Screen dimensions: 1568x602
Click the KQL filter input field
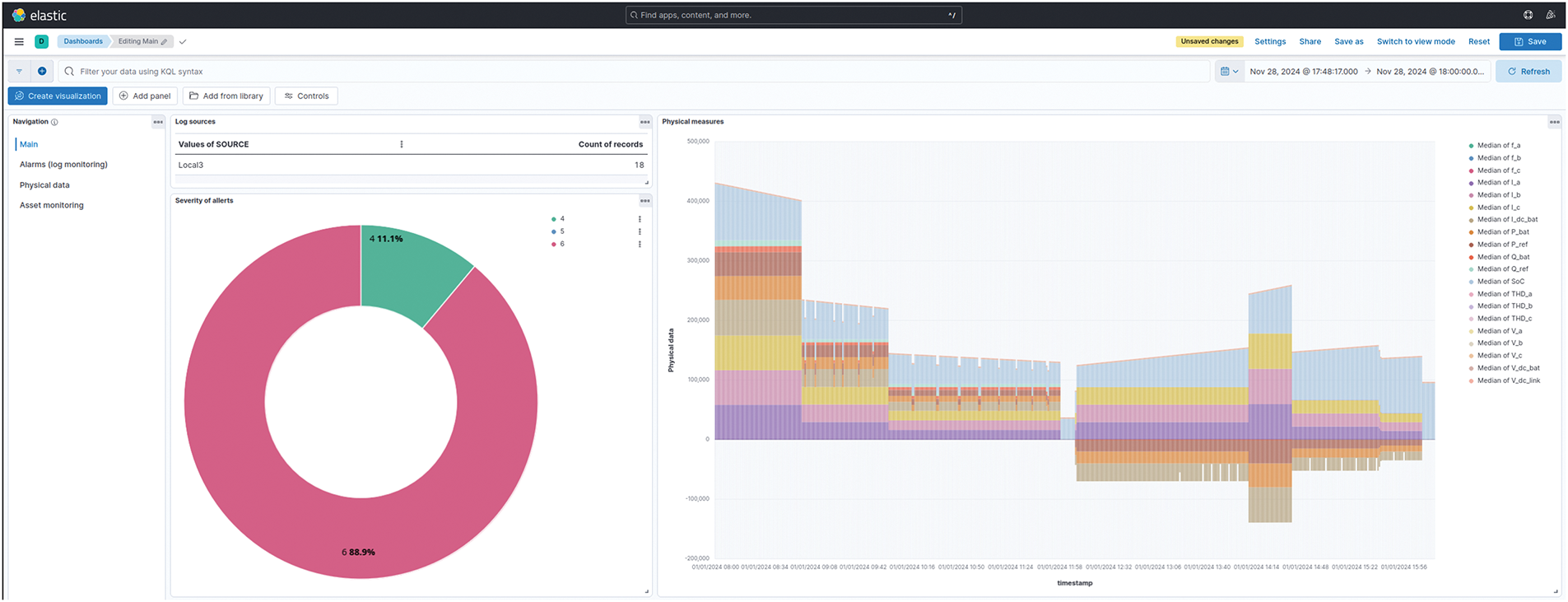(x=634, y=72)
